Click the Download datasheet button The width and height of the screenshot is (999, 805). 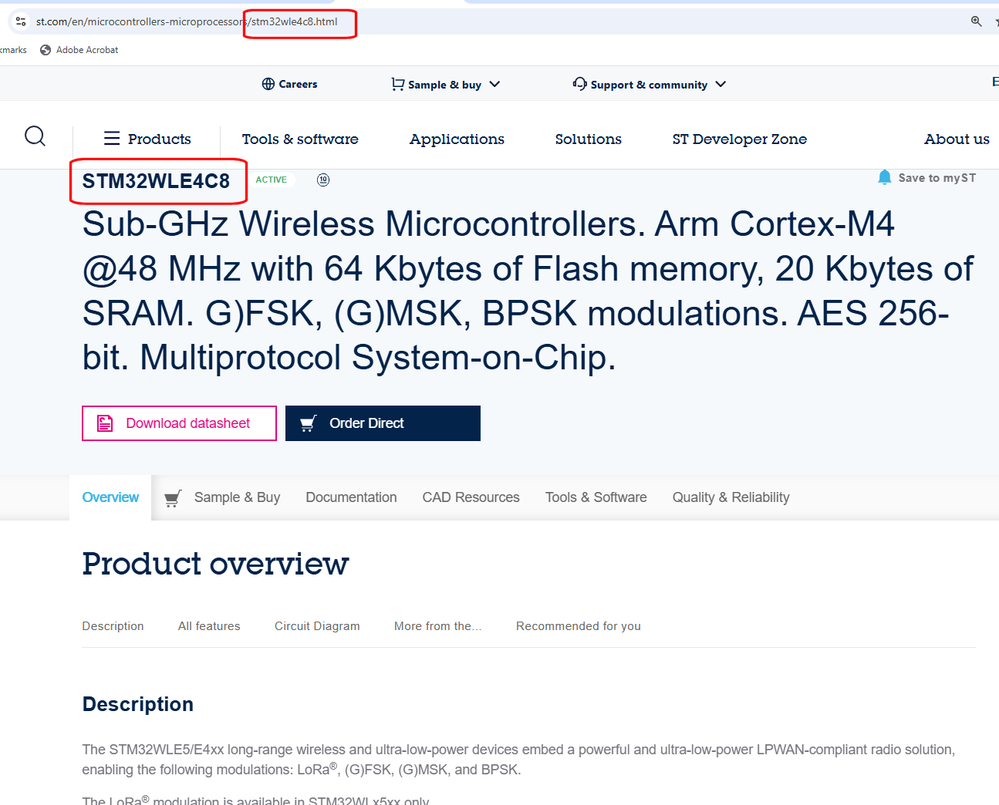coord(179,423)
